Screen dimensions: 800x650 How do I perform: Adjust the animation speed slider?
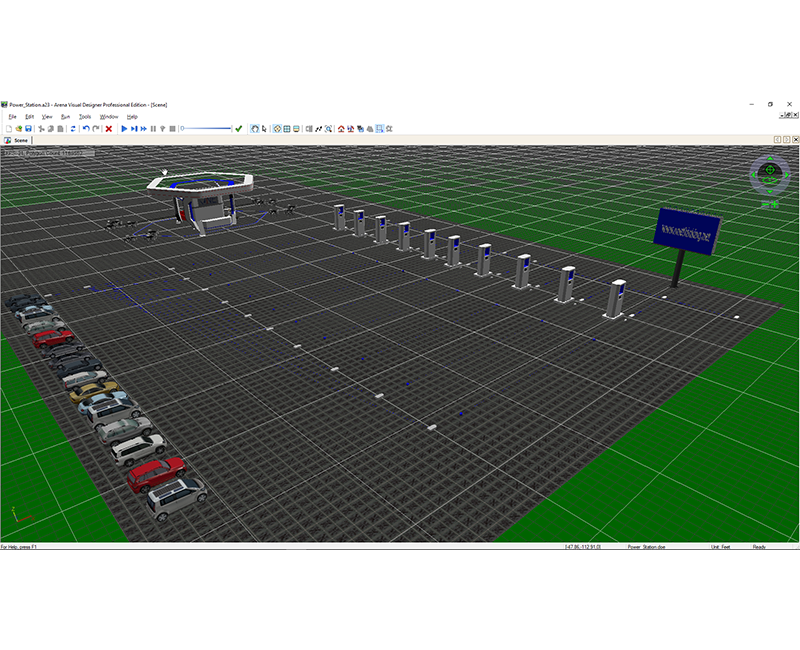pyautogui.click(x=205, y=128)
